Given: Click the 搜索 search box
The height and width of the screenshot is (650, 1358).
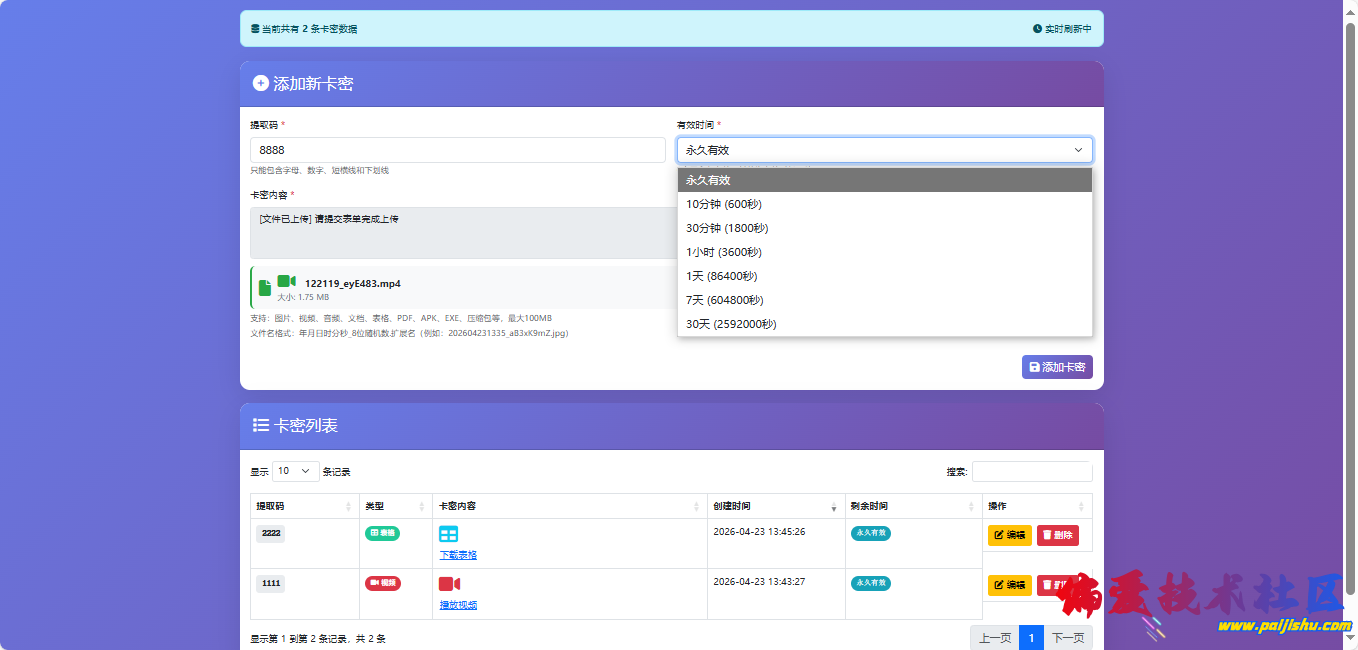Looking at the screenshot, I should click(x=1030, y=470).
